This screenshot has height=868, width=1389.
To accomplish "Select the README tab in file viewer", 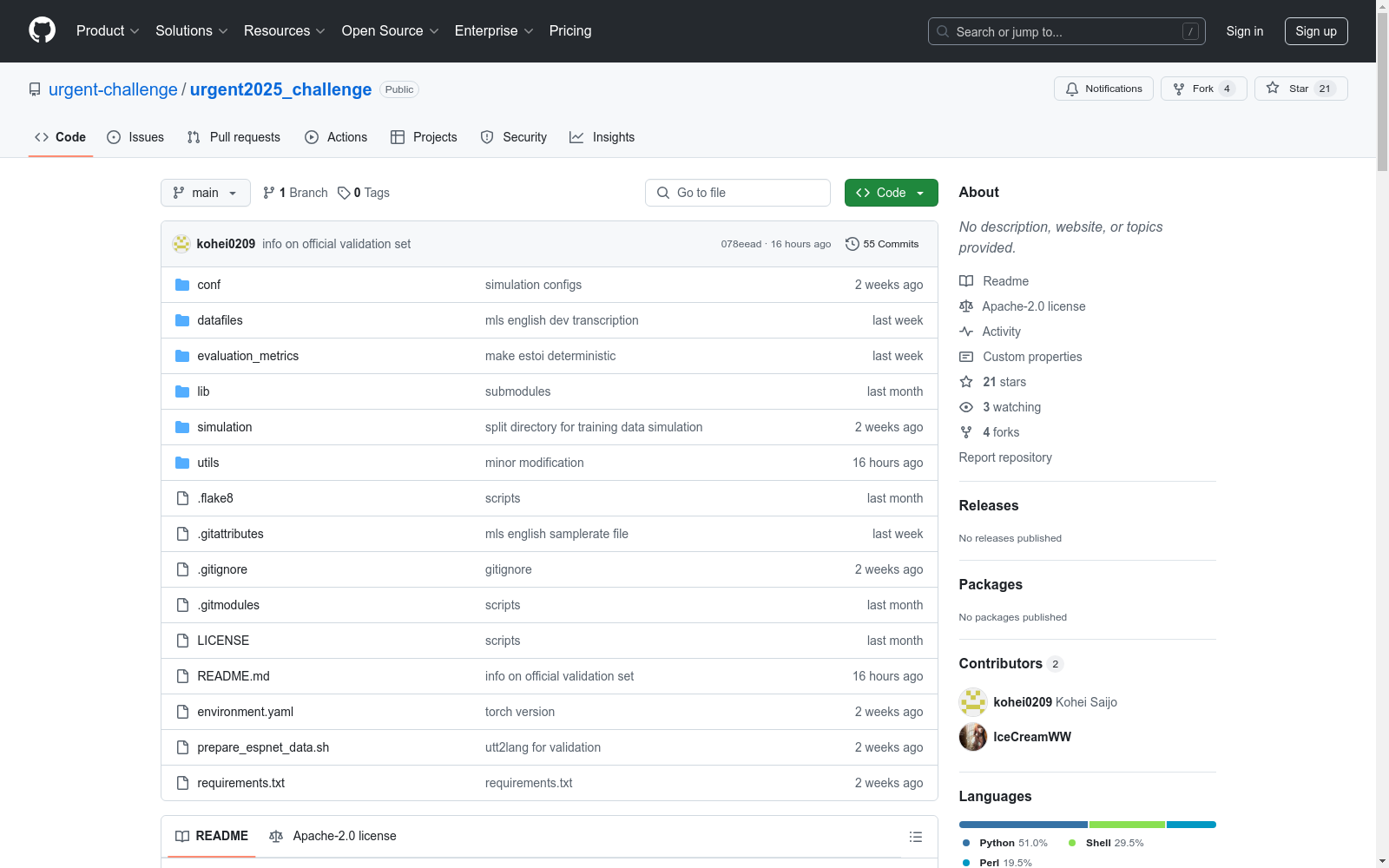I will [x=212, y=836].
